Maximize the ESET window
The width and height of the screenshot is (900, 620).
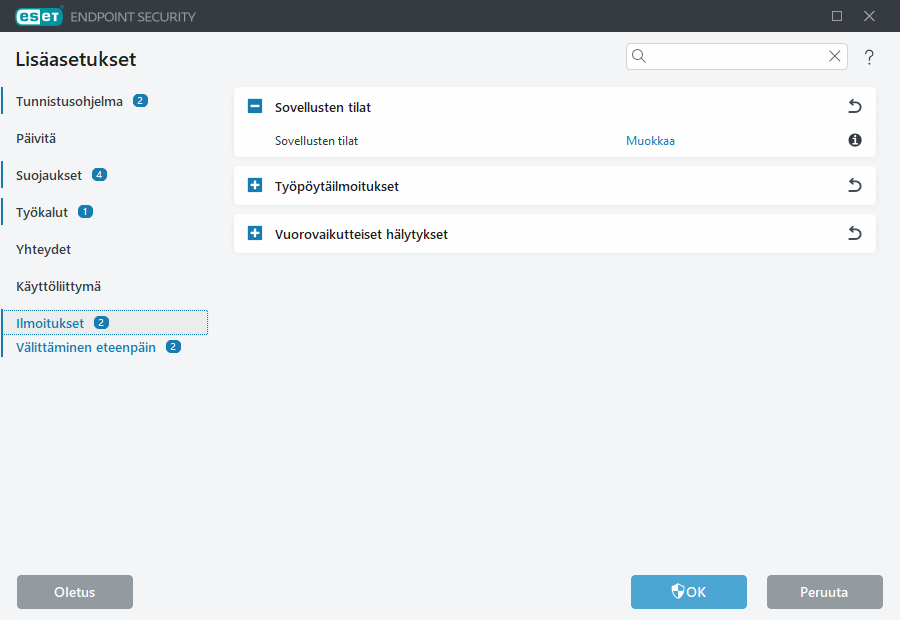pos(837,16)
